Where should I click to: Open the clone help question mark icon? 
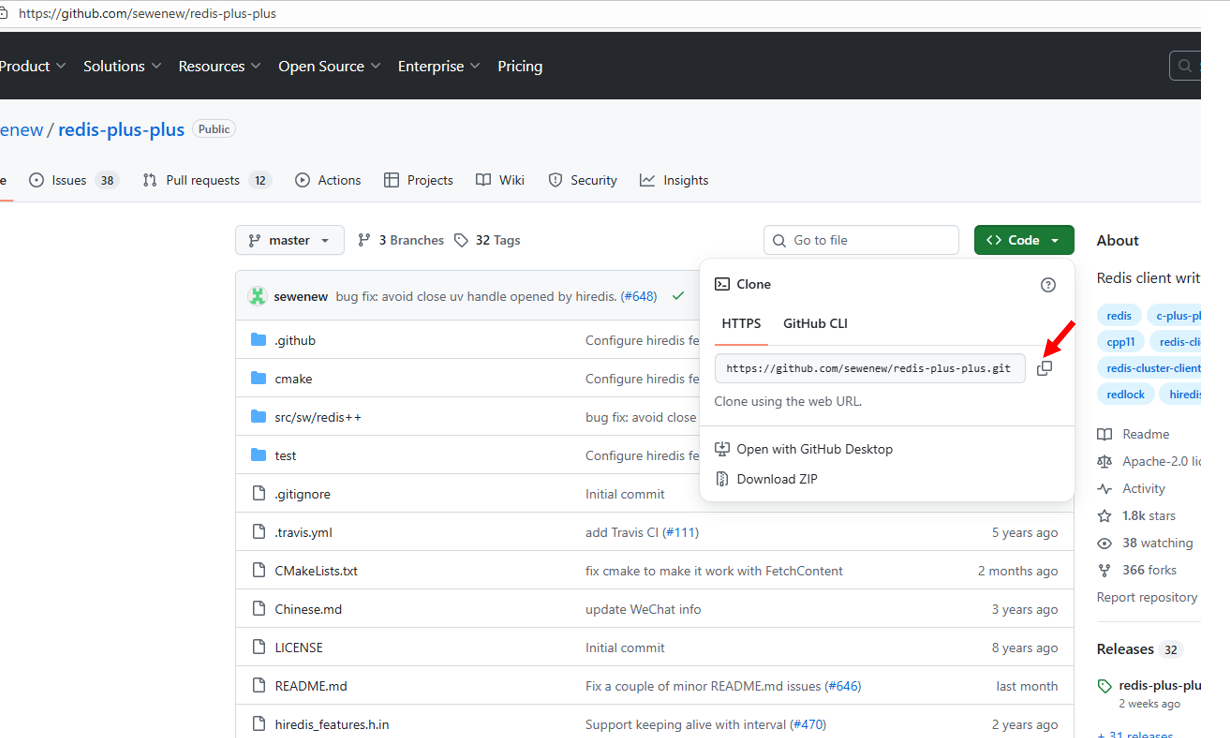pos(1048,285)
